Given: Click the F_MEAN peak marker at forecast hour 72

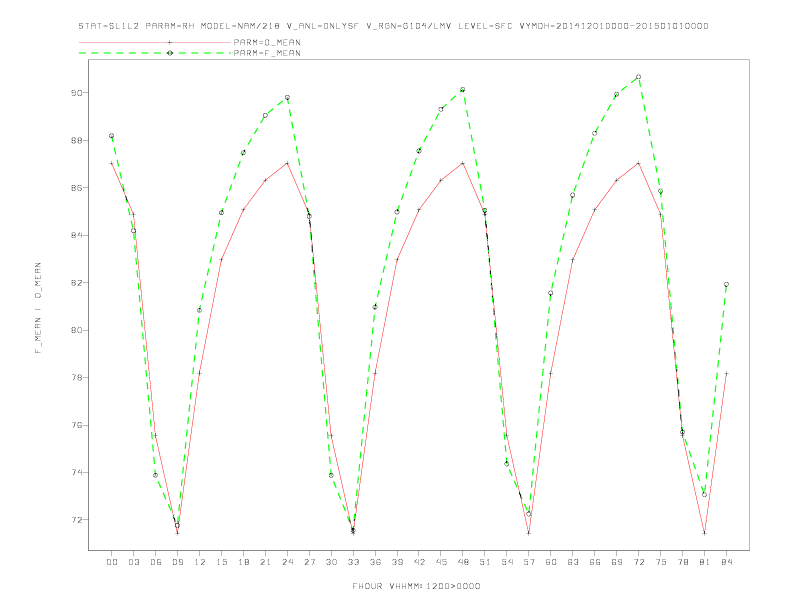Looking at the screenshot, I should click(x=638, y=77).
